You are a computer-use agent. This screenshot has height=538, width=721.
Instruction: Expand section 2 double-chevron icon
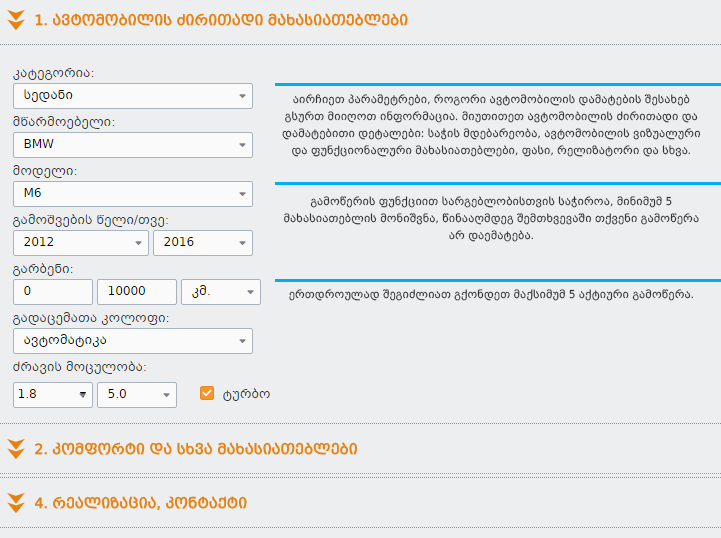click(x=16, y=449)
